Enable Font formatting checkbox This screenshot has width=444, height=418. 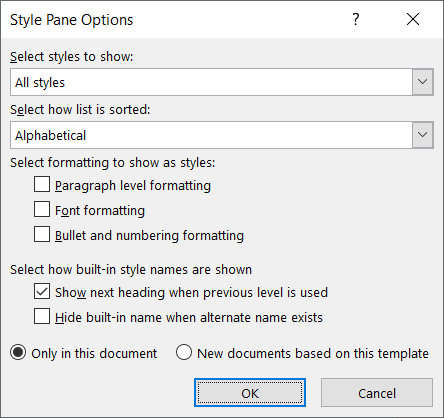42,209
